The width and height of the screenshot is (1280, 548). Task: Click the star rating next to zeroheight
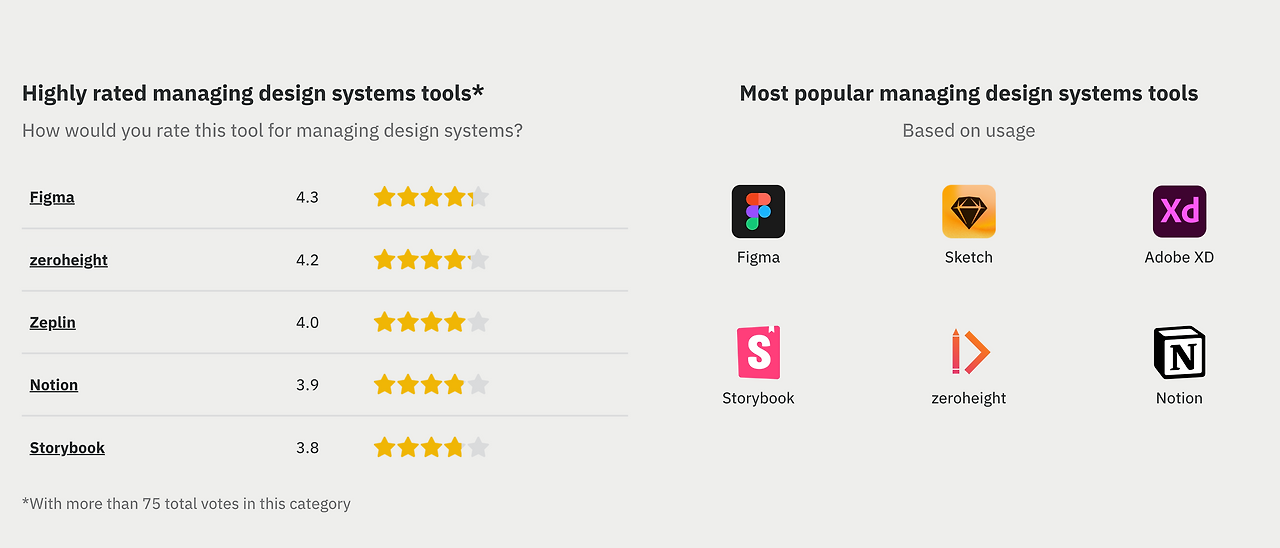[x=431, y=260]
